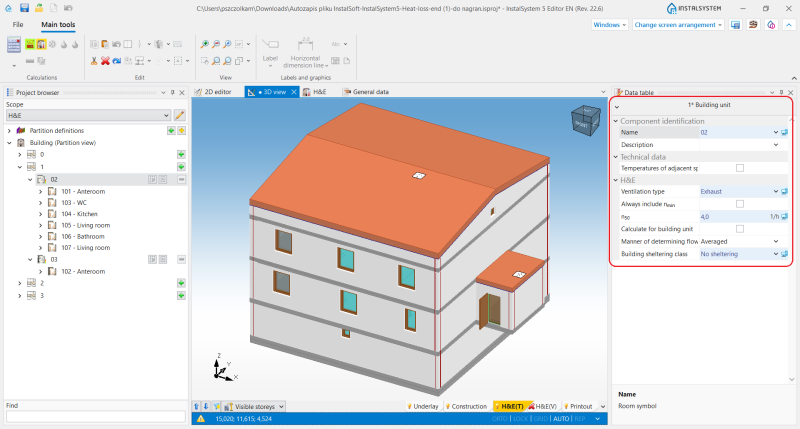Toggle GRID mode in status bar
Viewport: 800px width, 429px height.
(x=540, y=419)
